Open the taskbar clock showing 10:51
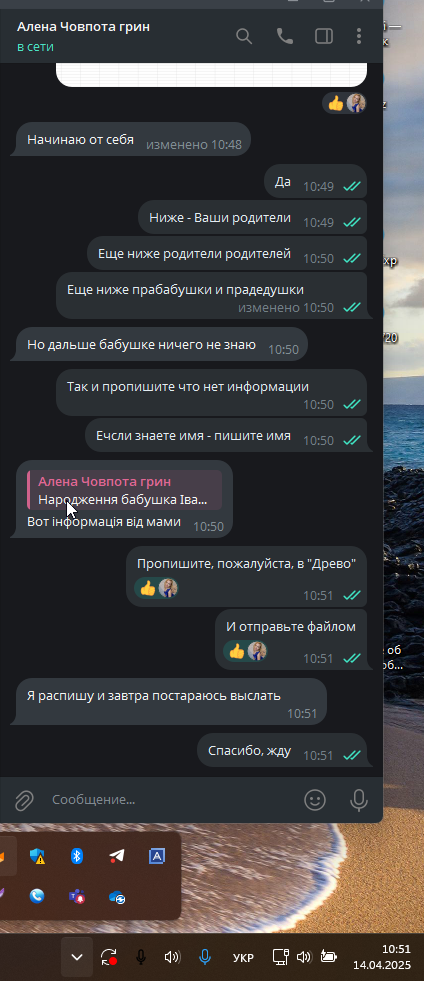This screenshot has height=981, width=424. [381, 957]
